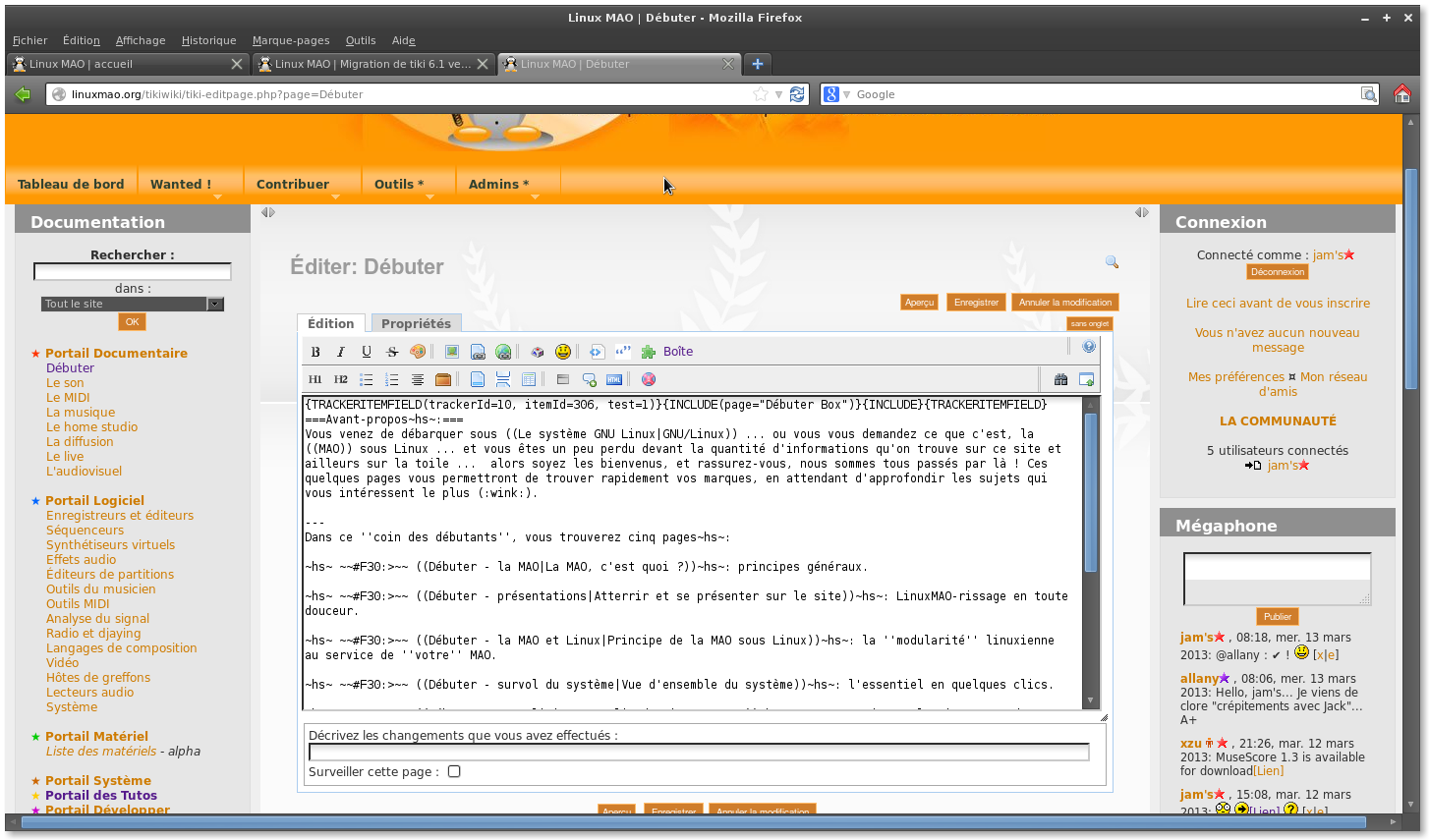The height and width of the screenshot is (840, 1429).
Task: Open the 'Tout le site' search scope dropdown
Action: (x=133, y=305)
